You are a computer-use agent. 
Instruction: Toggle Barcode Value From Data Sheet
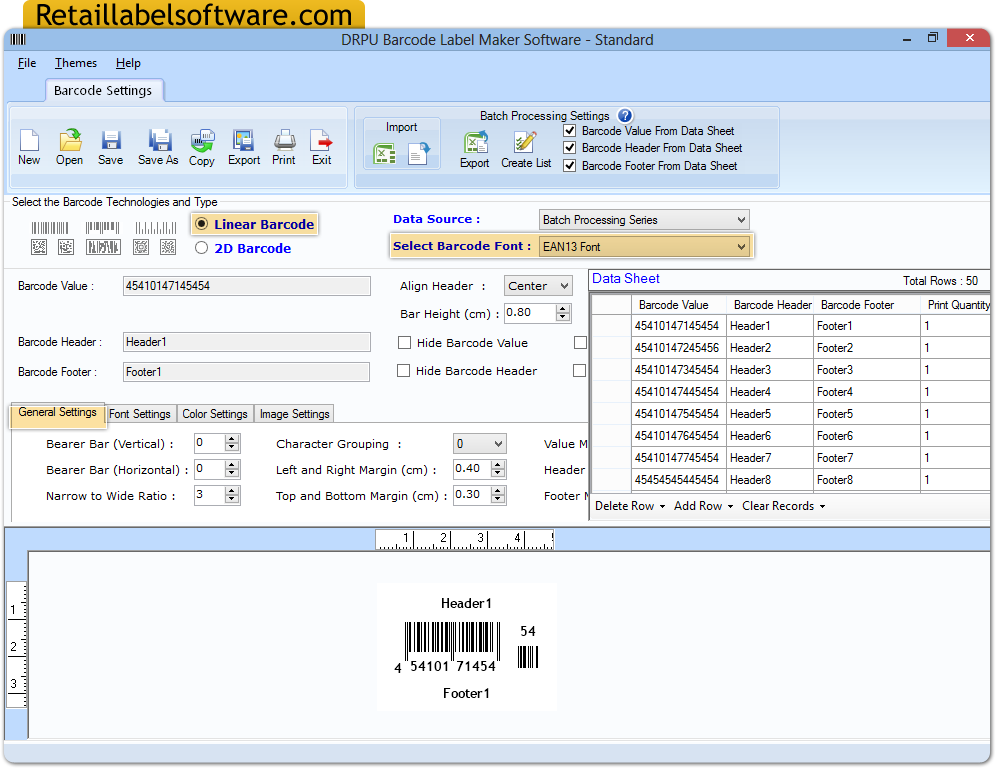click(x=570, y=131)
